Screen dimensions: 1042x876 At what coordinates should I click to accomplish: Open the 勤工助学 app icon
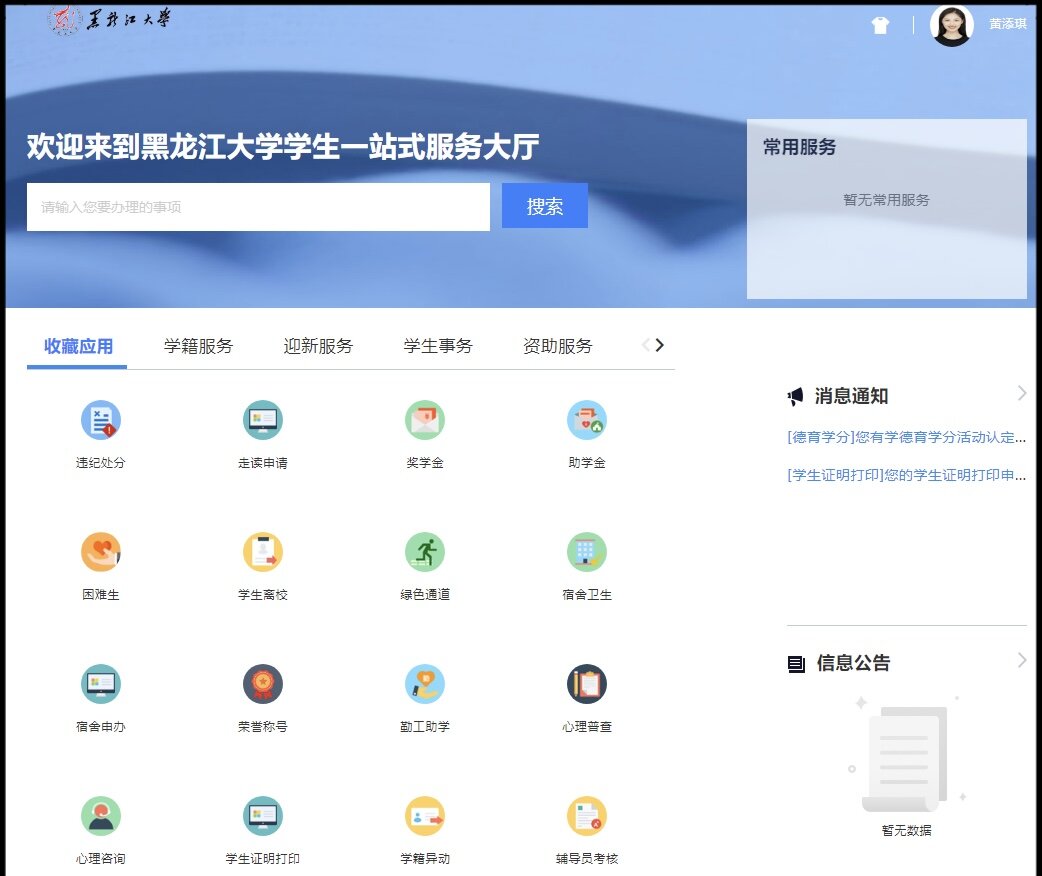pos(424,684)
